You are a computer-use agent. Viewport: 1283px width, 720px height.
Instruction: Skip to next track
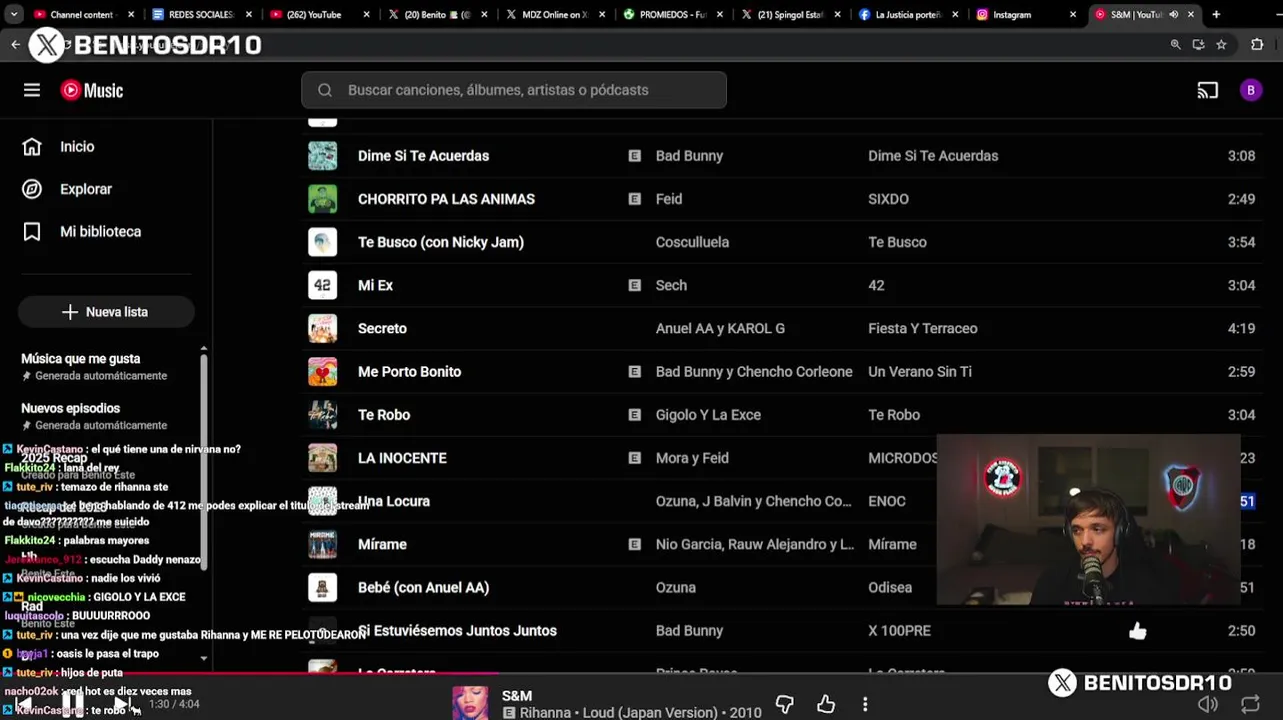(x=121, y=705)
